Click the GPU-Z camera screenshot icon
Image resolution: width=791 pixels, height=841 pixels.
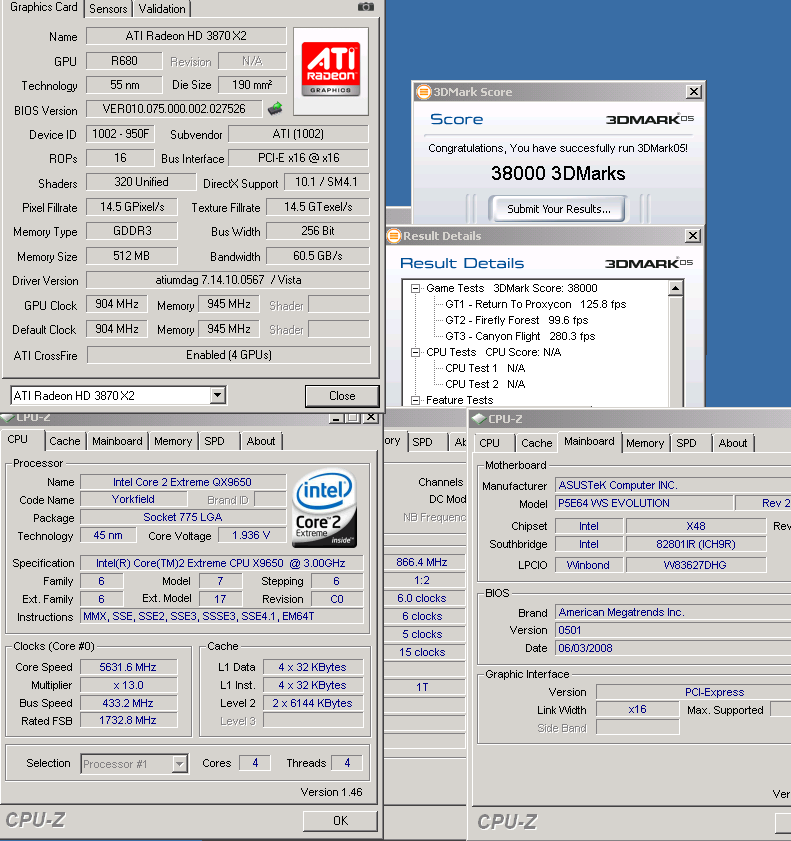366,6
